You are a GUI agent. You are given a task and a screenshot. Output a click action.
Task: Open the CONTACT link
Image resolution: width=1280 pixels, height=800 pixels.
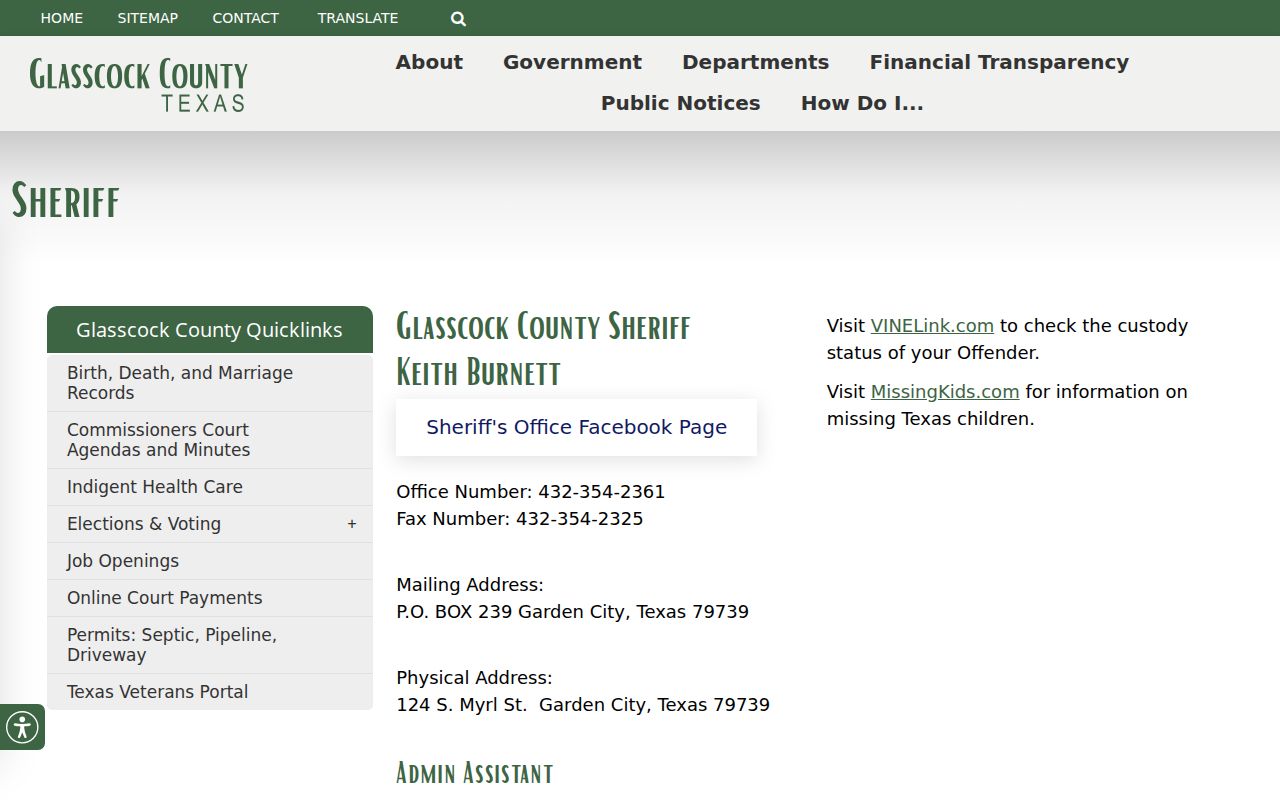point(246,18)
